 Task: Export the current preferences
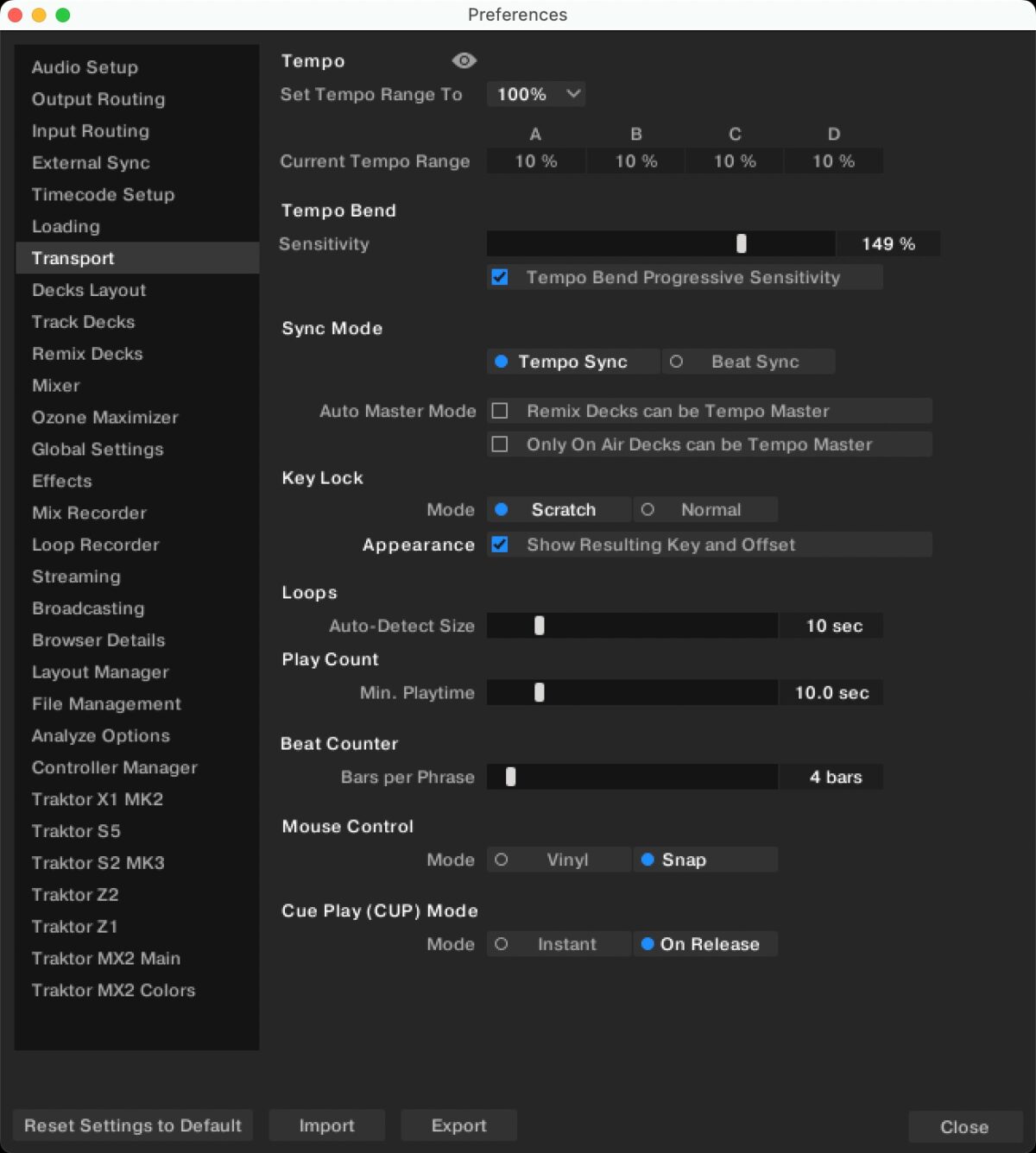point(458,1125)
